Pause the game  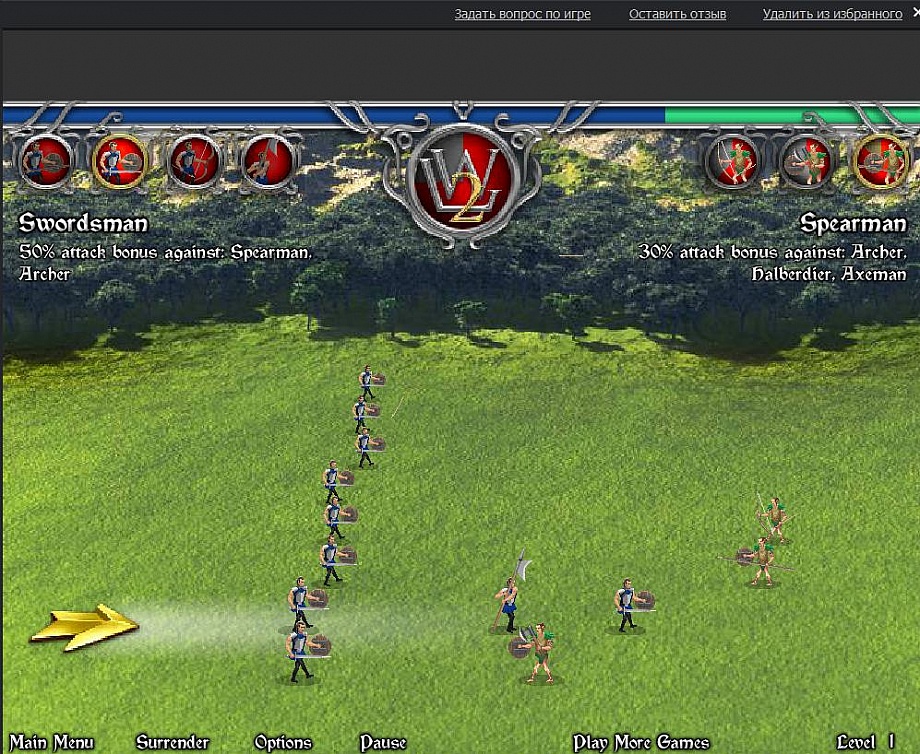tap(383, 742)
